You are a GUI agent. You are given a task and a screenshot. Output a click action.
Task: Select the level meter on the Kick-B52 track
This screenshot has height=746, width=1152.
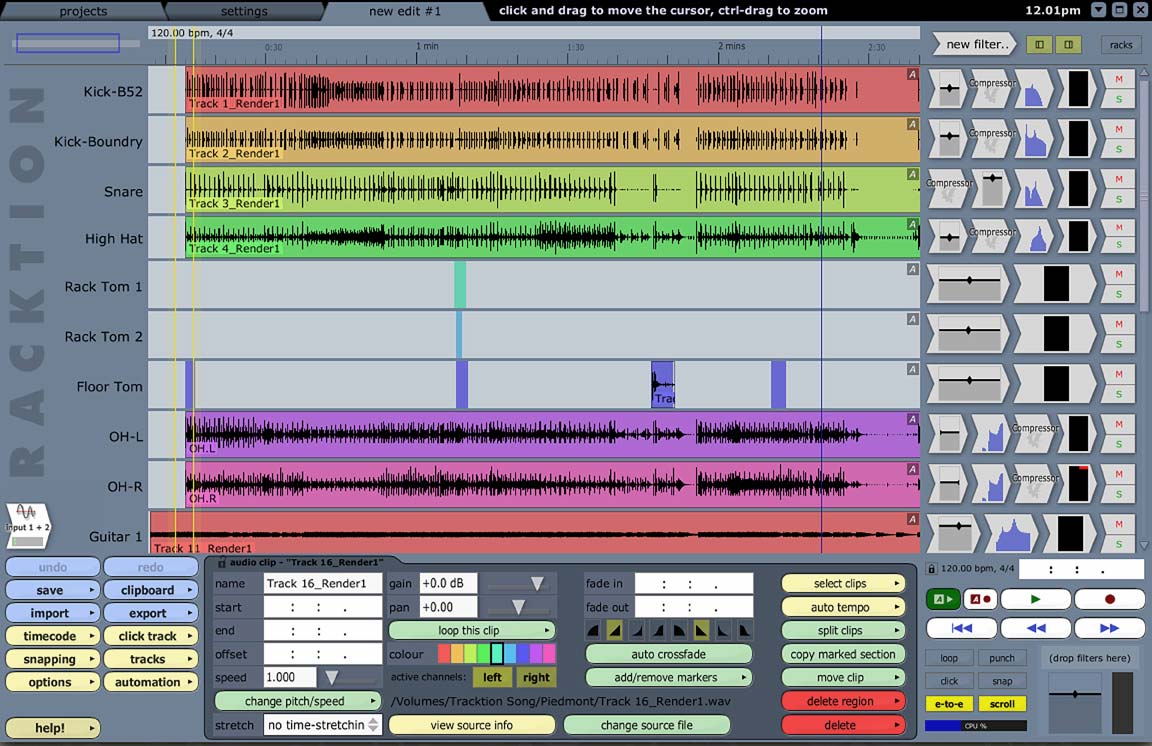click(1078, 89)
